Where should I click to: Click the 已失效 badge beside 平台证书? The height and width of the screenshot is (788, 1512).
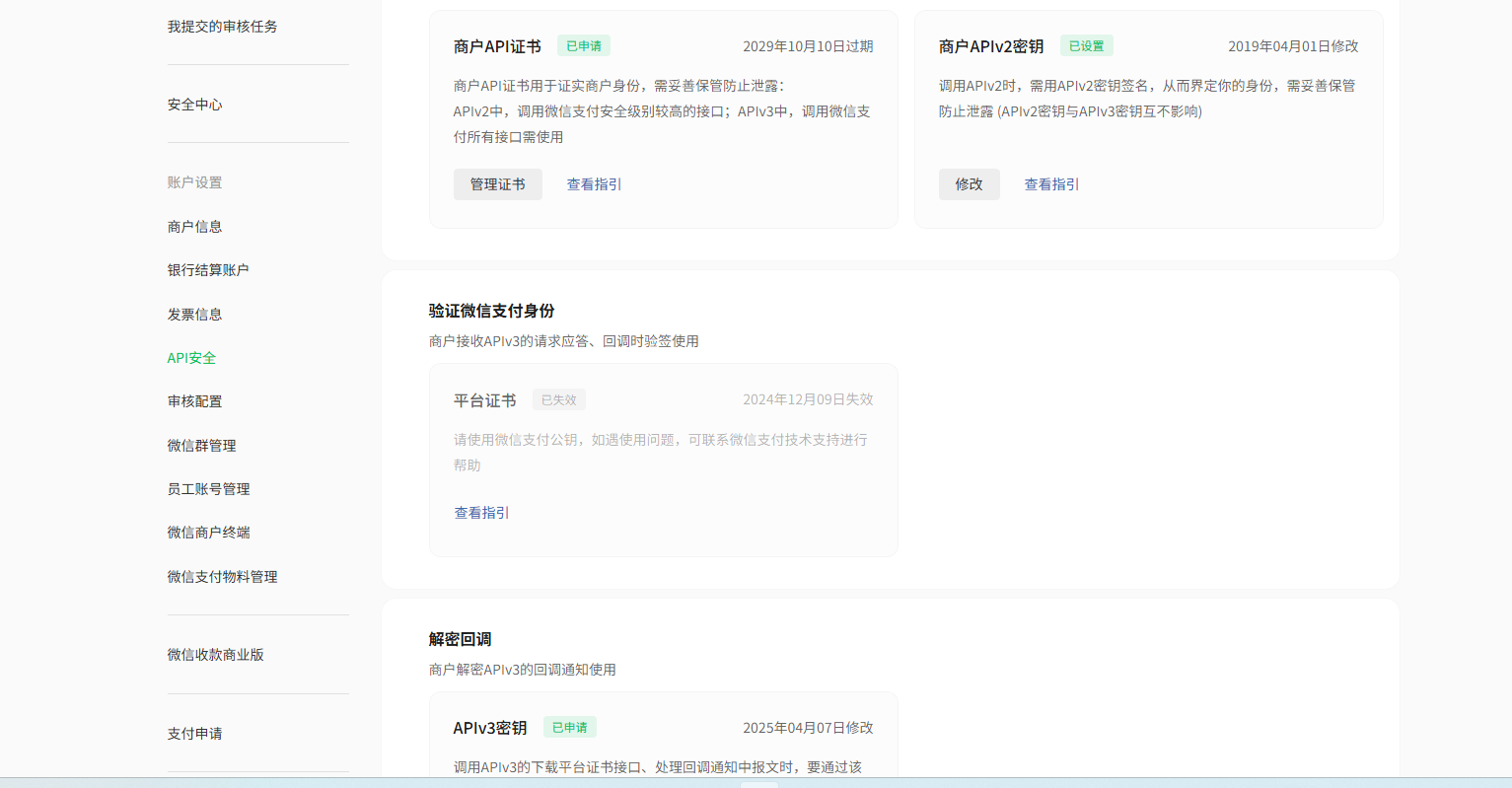pyautogui.click(x=559, y=400)
